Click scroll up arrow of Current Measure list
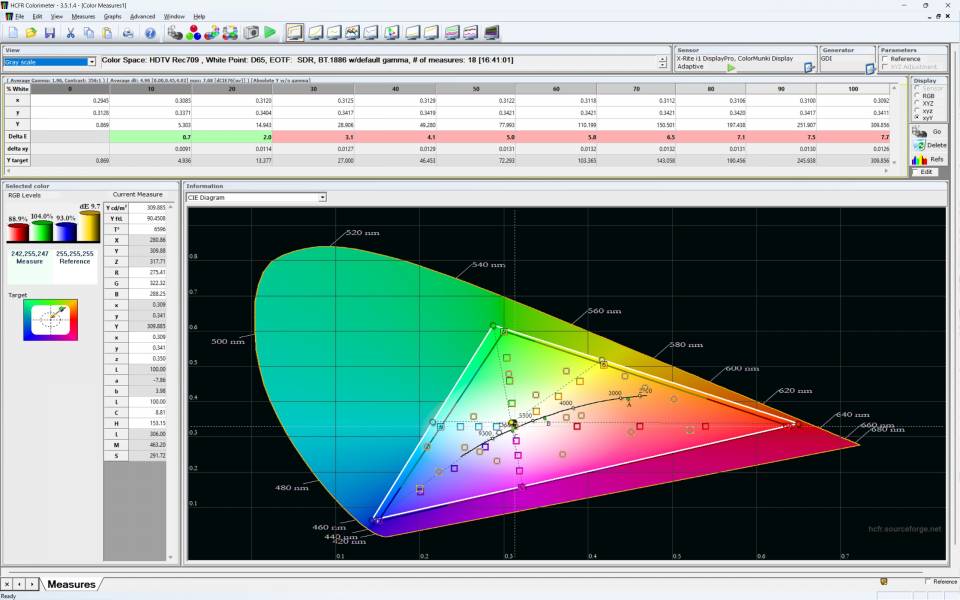 (170, 208)
